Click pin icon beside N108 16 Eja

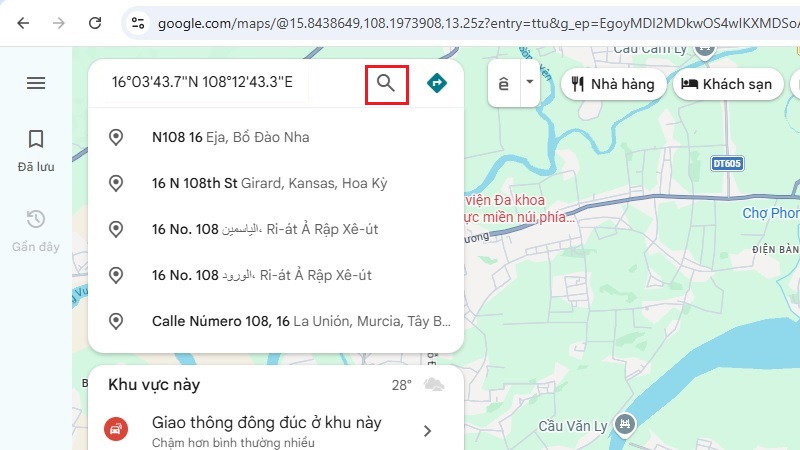coord(116,137)
